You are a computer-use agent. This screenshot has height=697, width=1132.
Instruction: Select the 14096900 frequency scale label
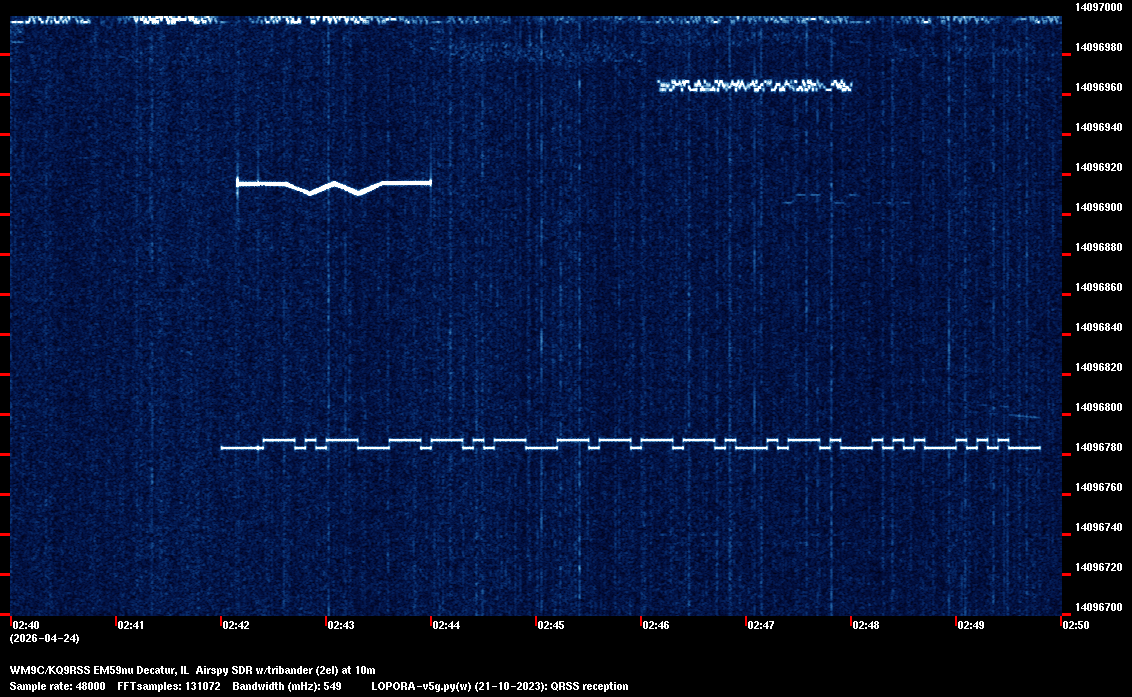tap(1099, 207)
